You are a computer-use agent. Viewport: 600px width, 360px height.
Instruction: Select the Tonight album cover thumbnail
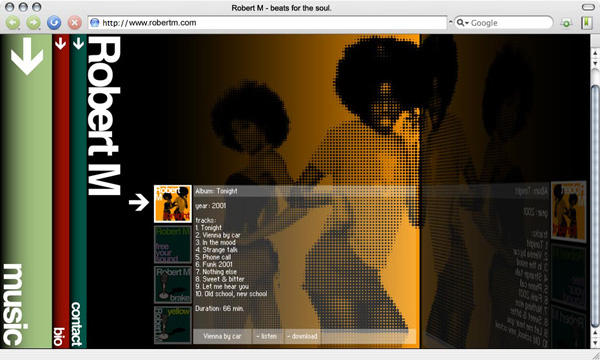pos(173,204)
